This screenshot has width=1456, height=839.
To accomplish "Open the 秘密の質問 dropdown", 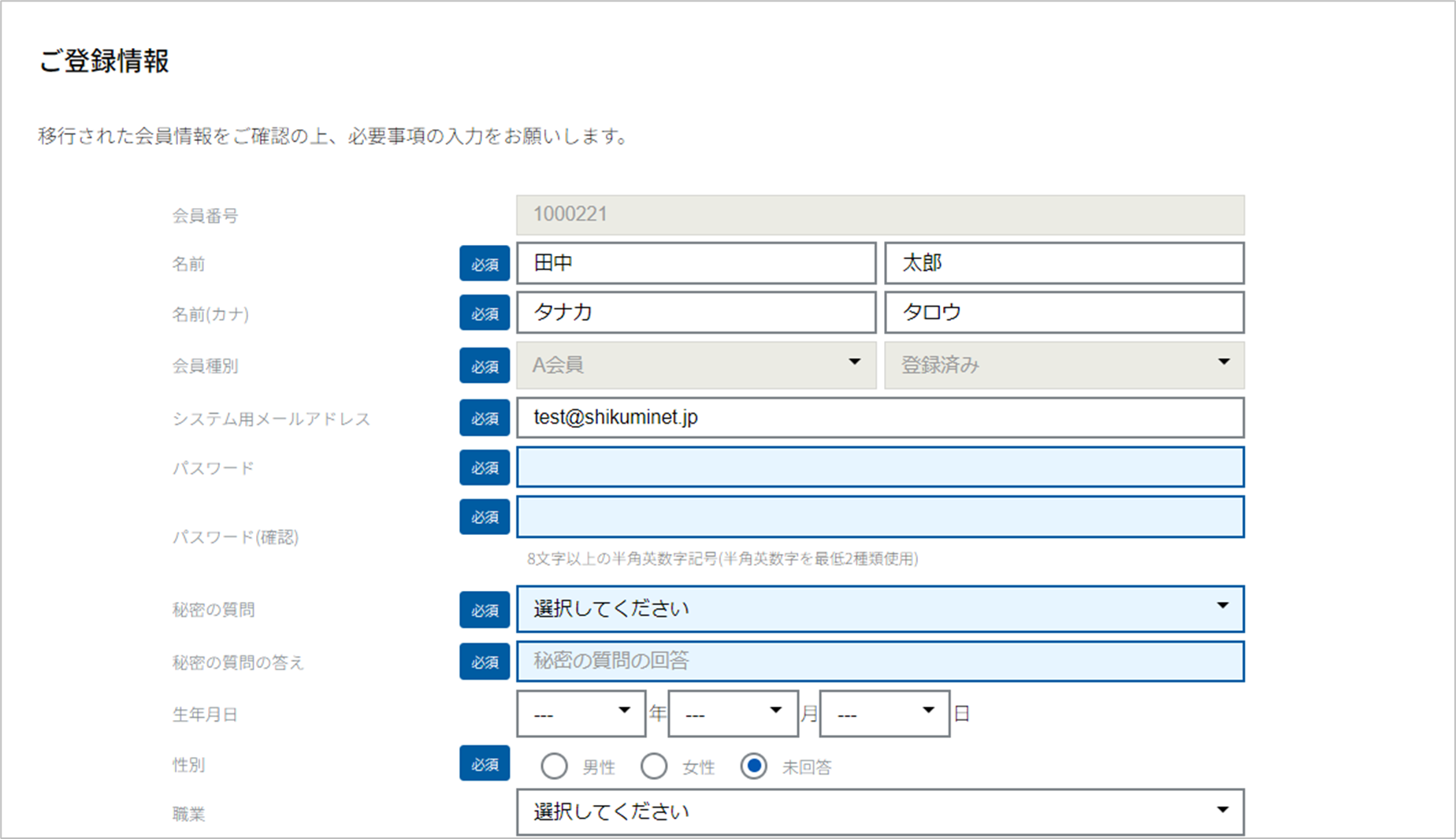I will (x=879, y=608).
